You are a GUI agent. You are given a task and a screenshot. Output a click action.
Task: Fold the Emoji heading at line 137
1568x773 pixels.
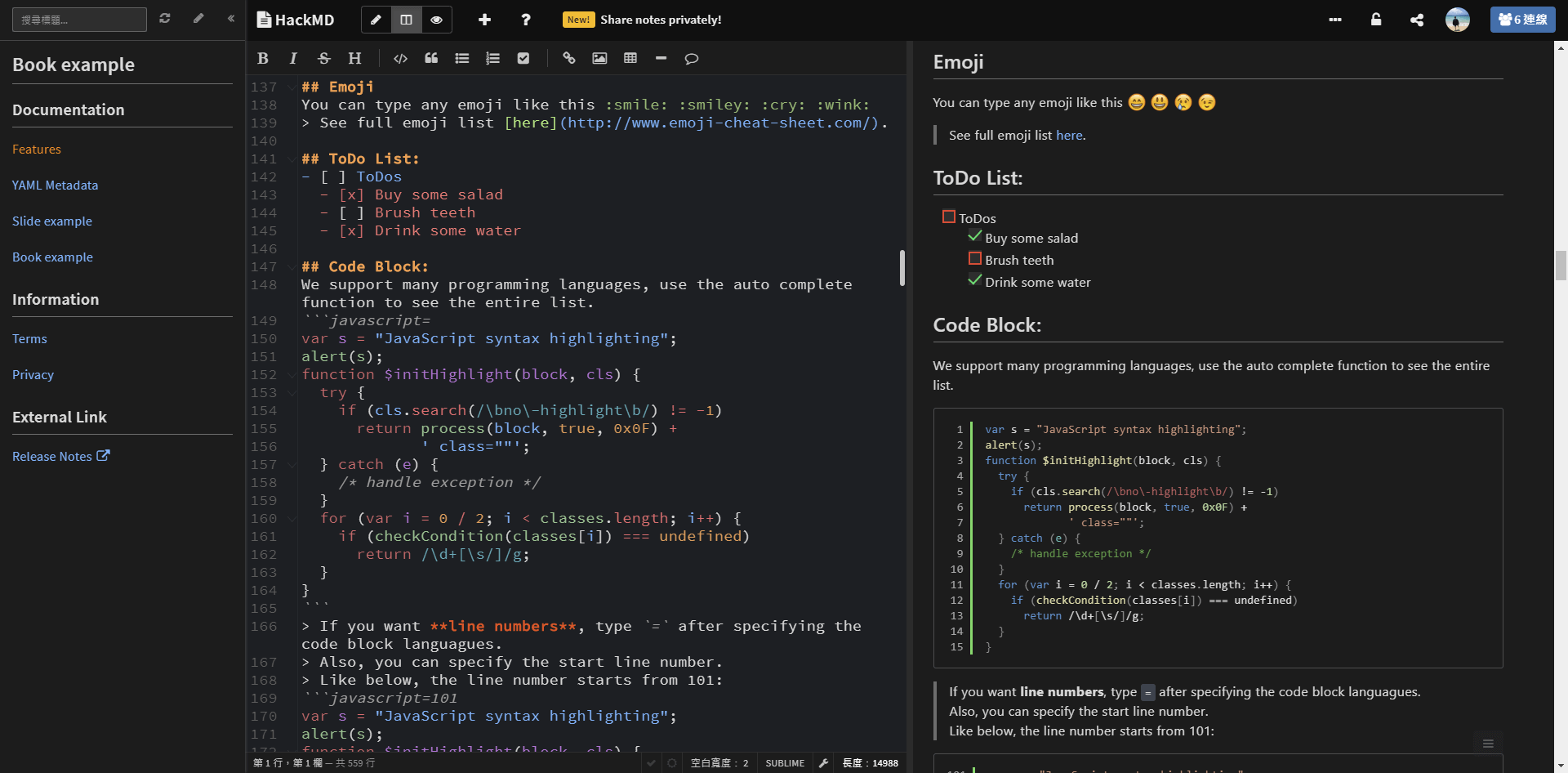(x=292, y=87)
